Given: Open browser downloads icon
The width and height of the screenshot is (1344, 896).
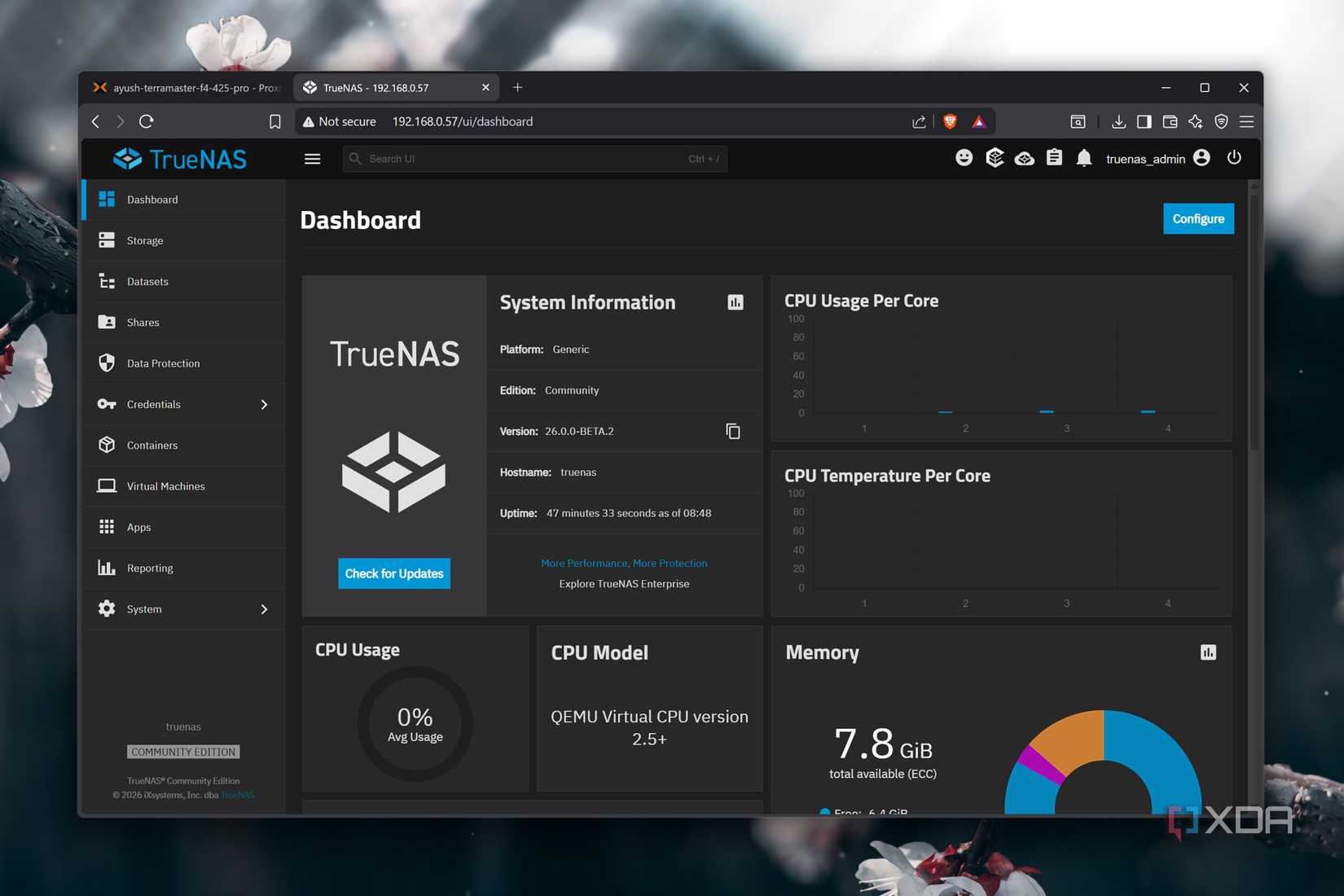Looking at the screenshot, I should (1119, 121).
